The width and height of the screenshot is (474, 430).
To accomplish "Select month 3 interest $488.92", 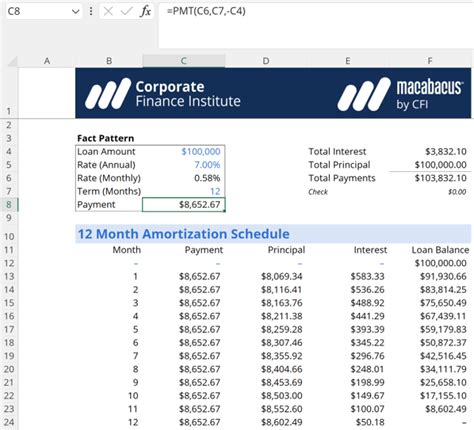I will pos(367,303).
